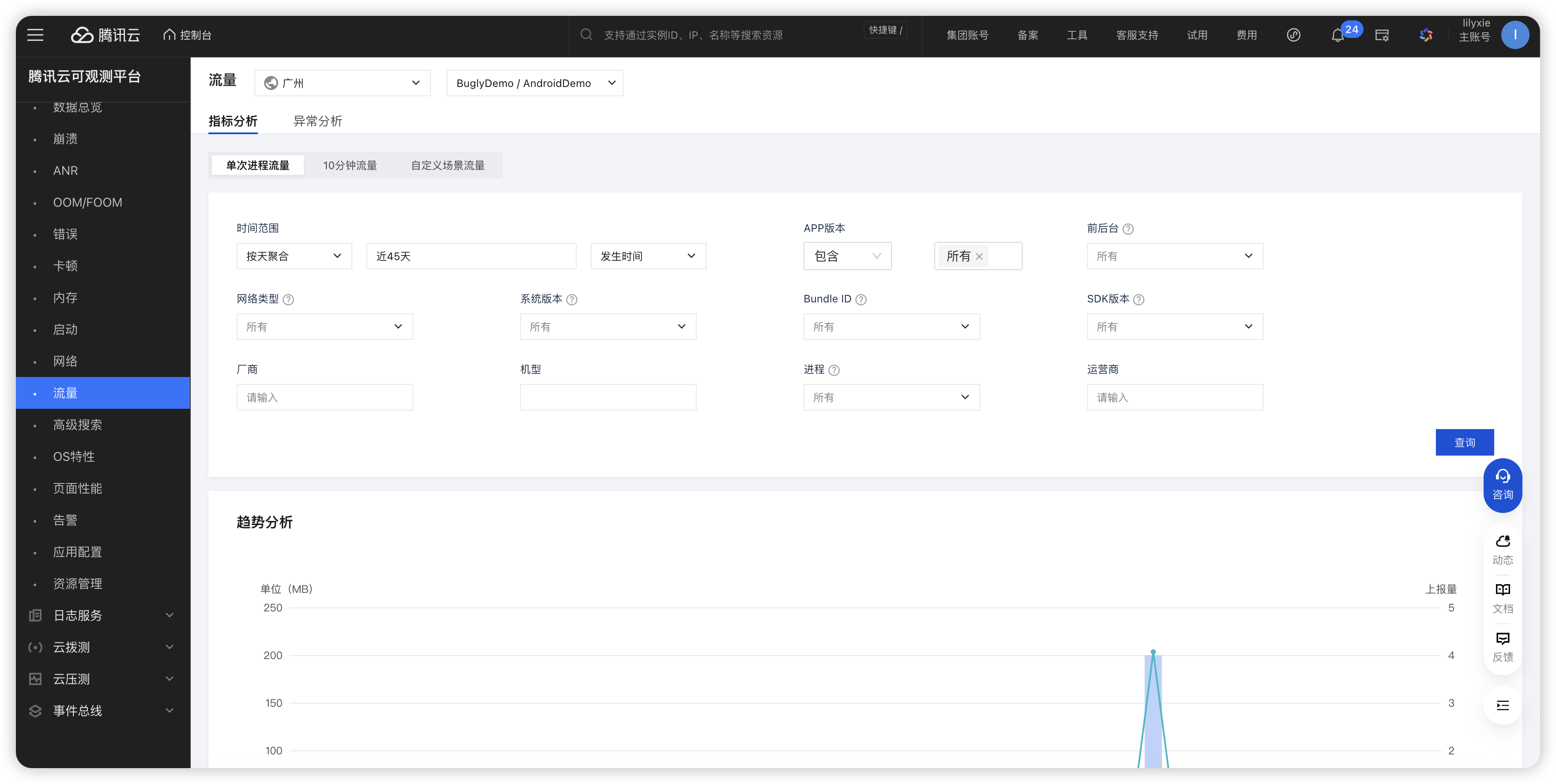Open the 发生时间 time type dropdown
1556x784 pixels.
pyautogui.click(x=648, y=256)
